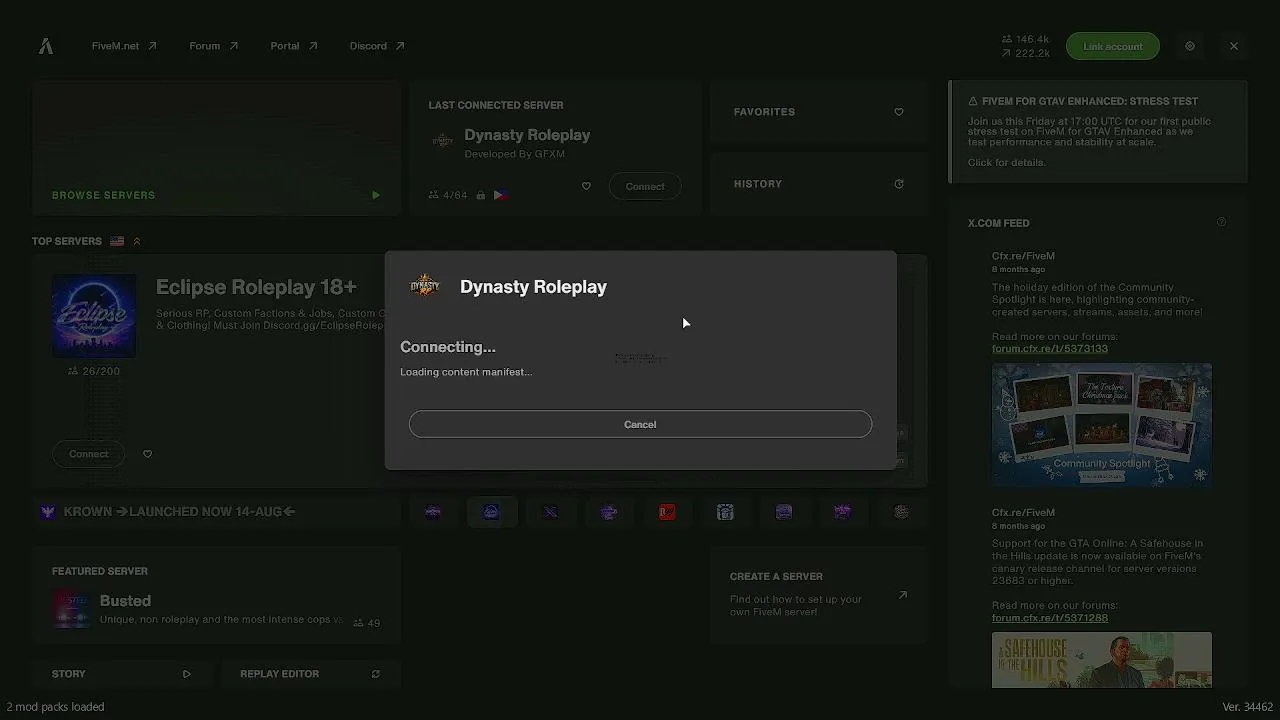Open the GTAV Enhanced stress test announcement
This screenshot has width=1280, height=720.
(1099, 132)
